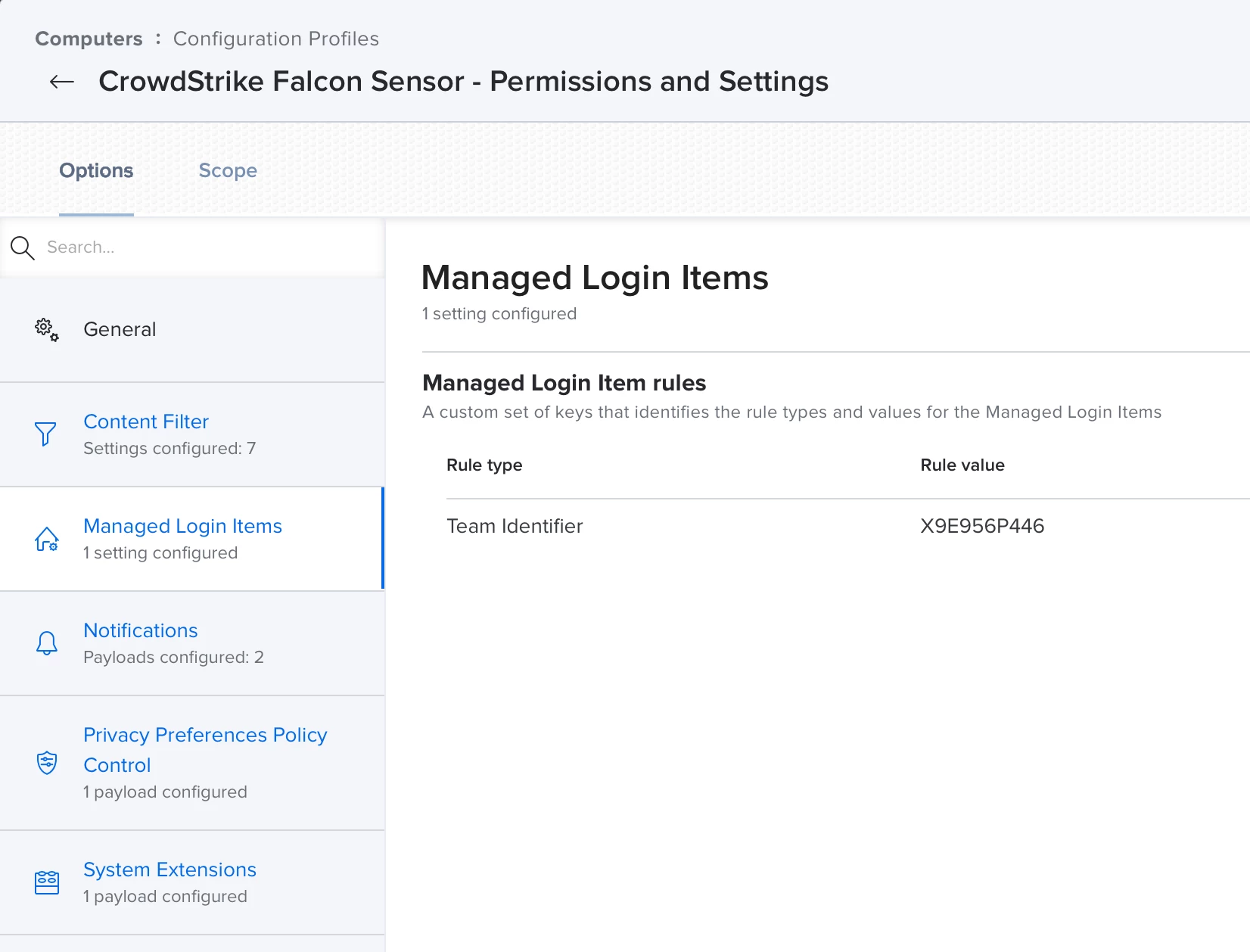Click the Privacy Preferences shield icon

click(x=47, y=762)
